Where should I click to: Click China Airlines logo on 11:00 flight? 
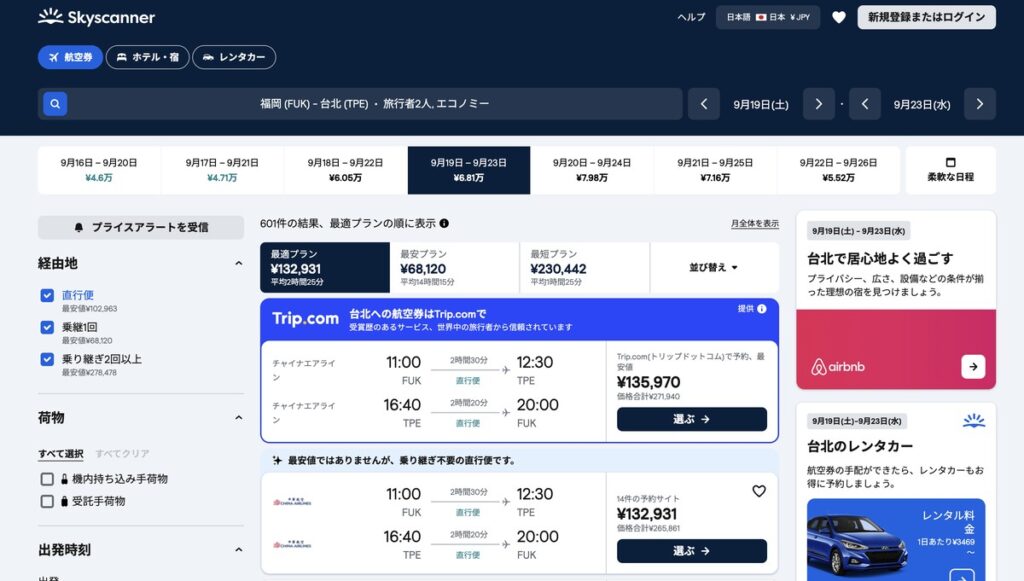point(292,501)
